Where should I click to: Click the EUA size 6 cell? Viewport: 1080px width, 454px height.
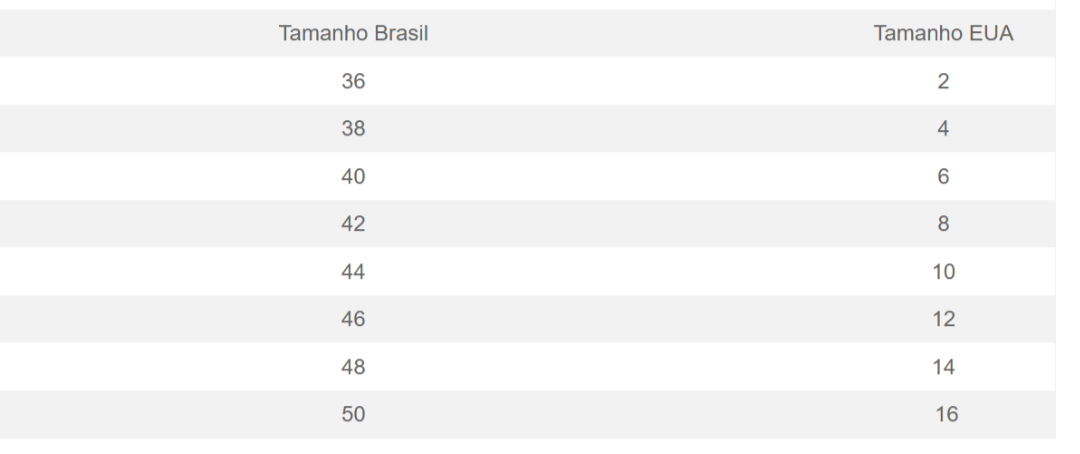(943, 177)
